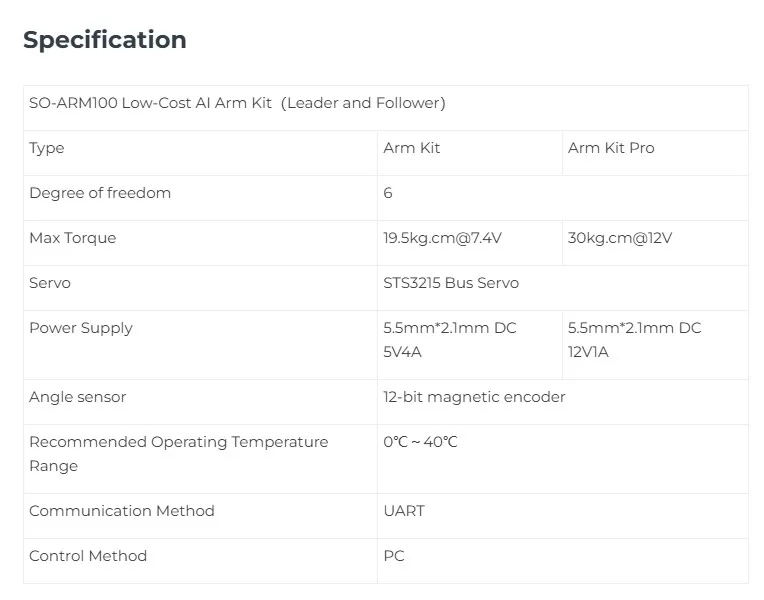Click the Type row label

(47, 148)
